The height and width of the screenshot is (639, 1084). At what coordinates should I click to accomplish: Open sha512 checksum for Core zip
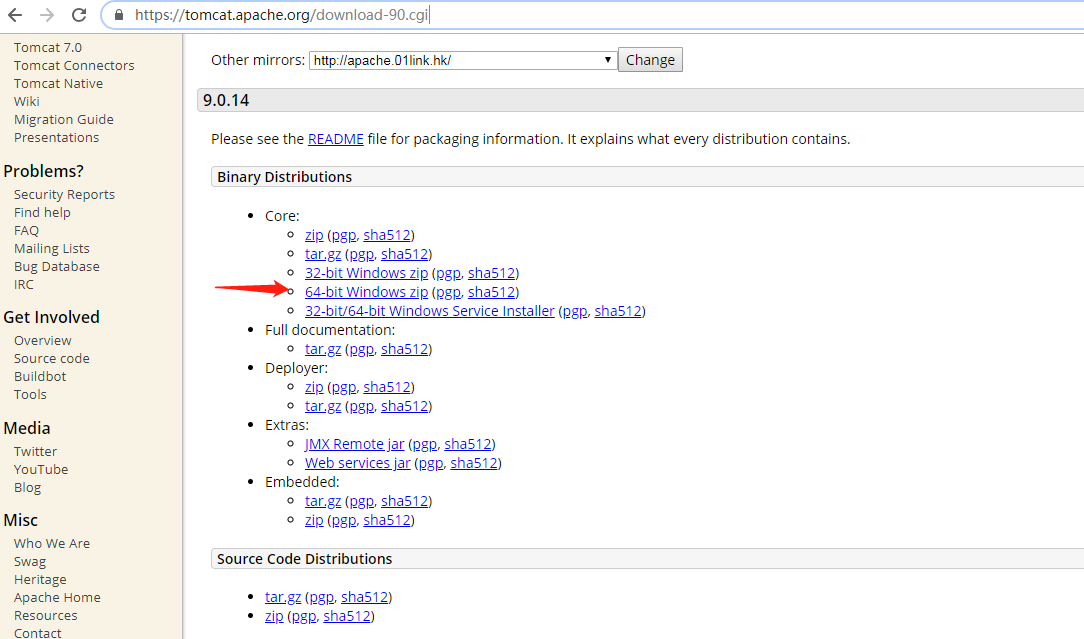pyautogui.click(x=387, y=235)
